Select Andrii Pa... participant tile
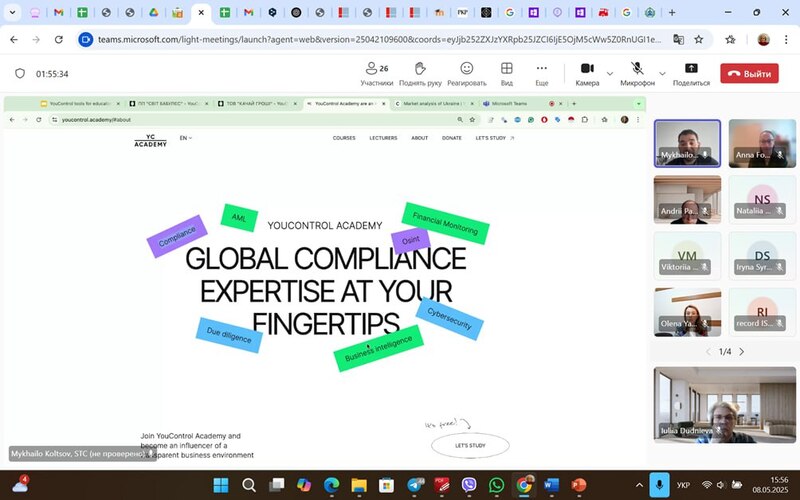Image resolution: width=800 pixels, height=500 pixels. coord(687,199)
